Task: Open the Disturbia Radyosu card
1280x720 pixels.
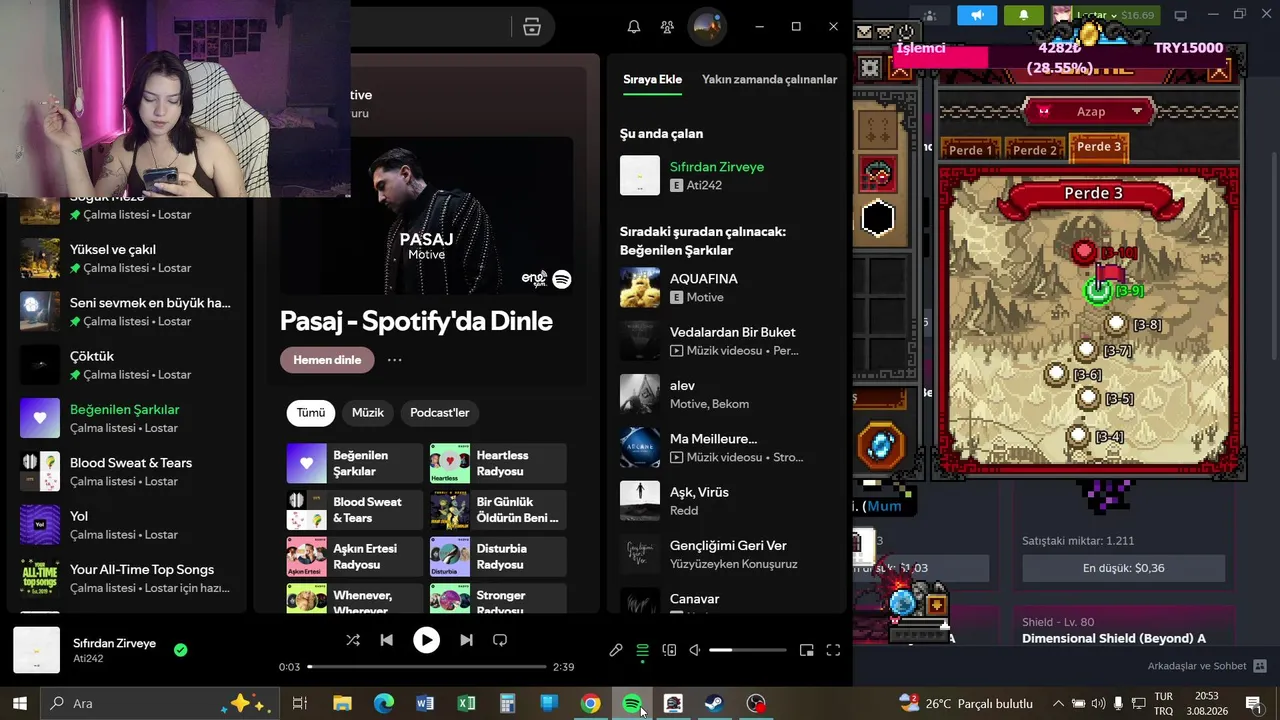Action: tap(498, 557)
